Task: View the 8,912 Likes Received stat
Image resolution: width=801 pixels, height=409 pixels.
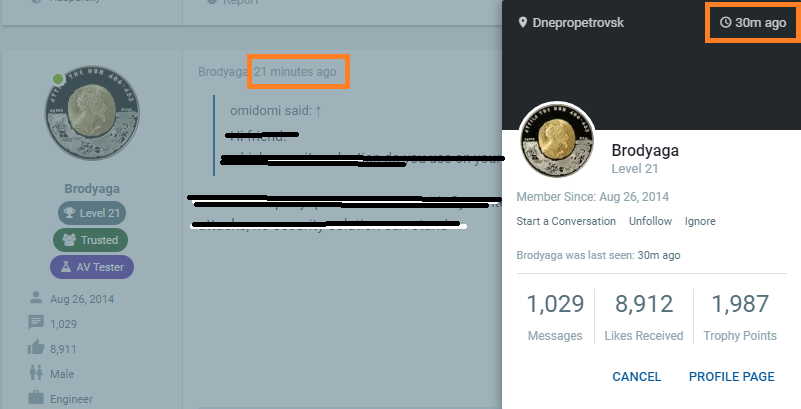Action: (644, 317)
